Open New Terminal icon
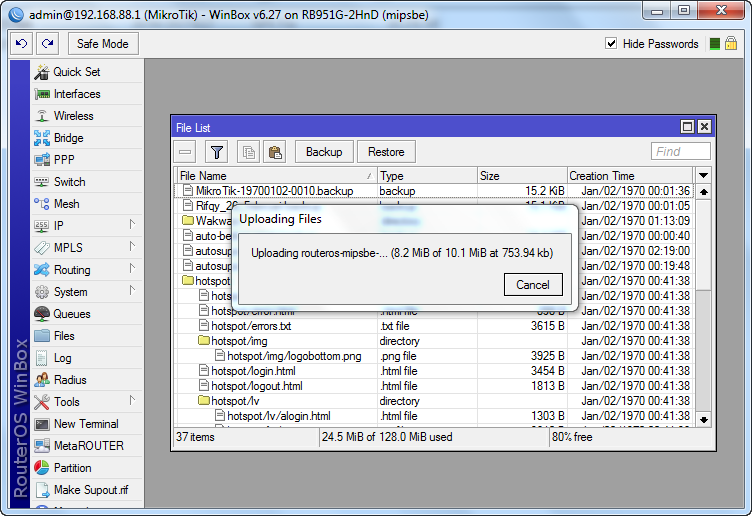The image size is (752, 516). [42, 424]
